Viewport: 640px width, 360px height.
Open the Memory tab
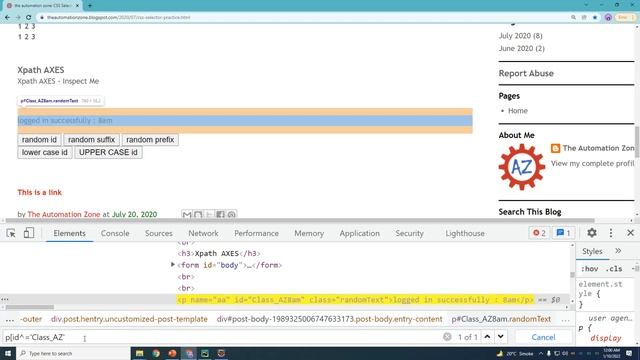coord(309,233)
